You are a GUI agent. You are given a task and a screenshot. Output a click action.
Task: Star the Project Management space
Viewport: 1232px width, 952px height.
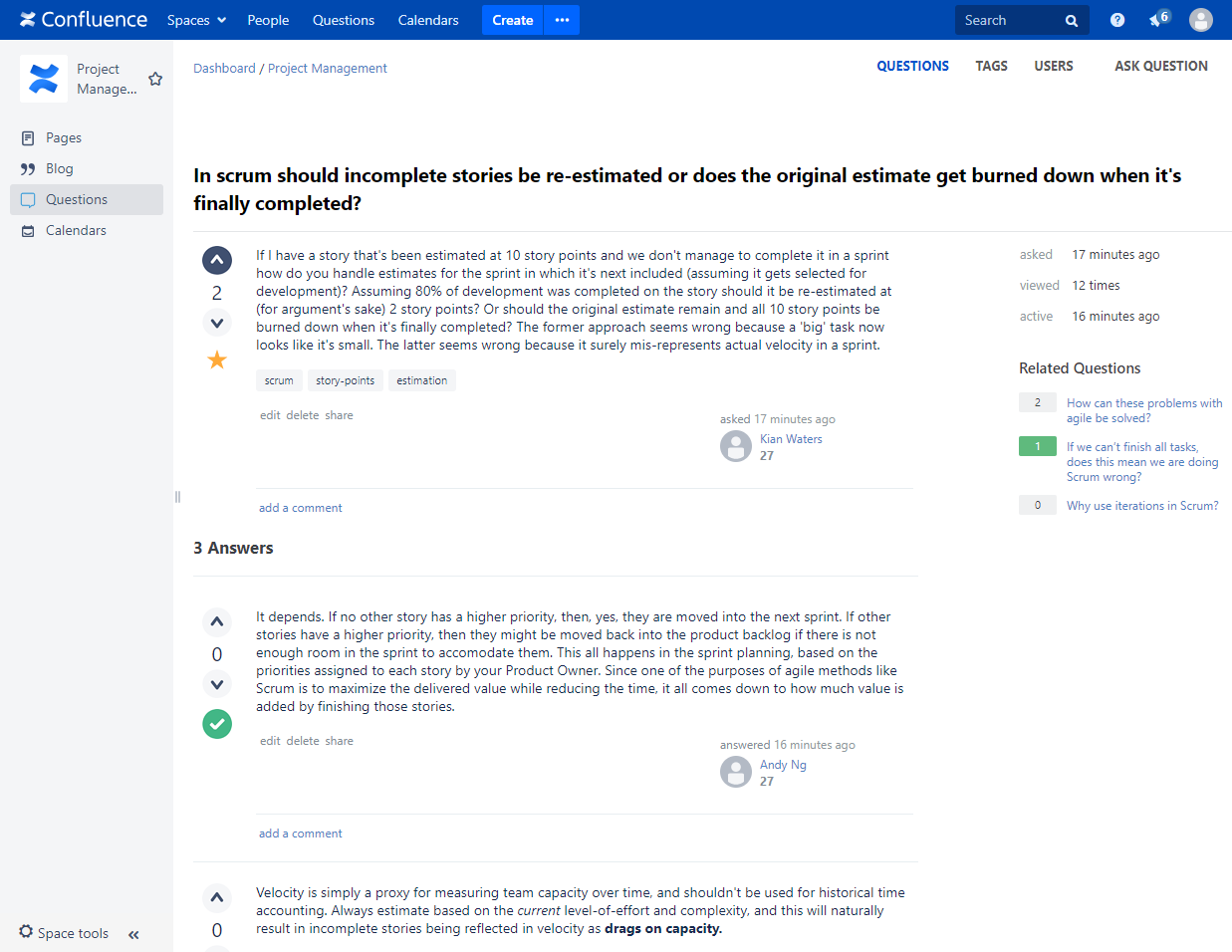point(155,79)
